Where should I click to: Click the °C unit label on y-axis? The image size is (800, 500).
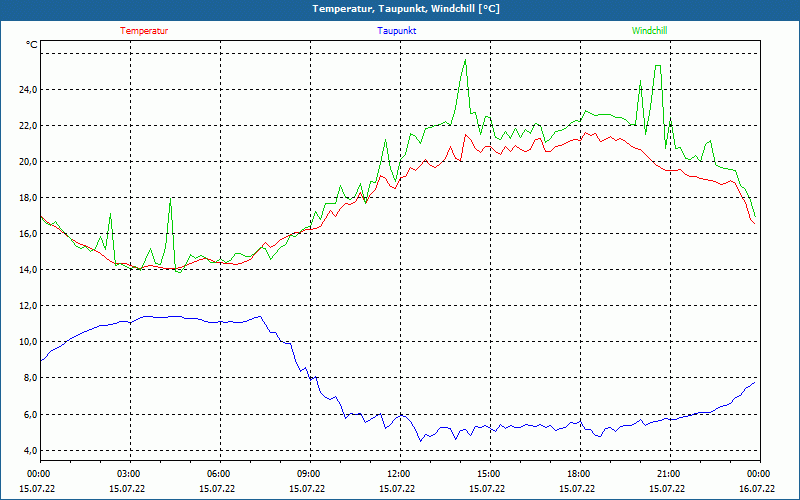coord(32,45)
